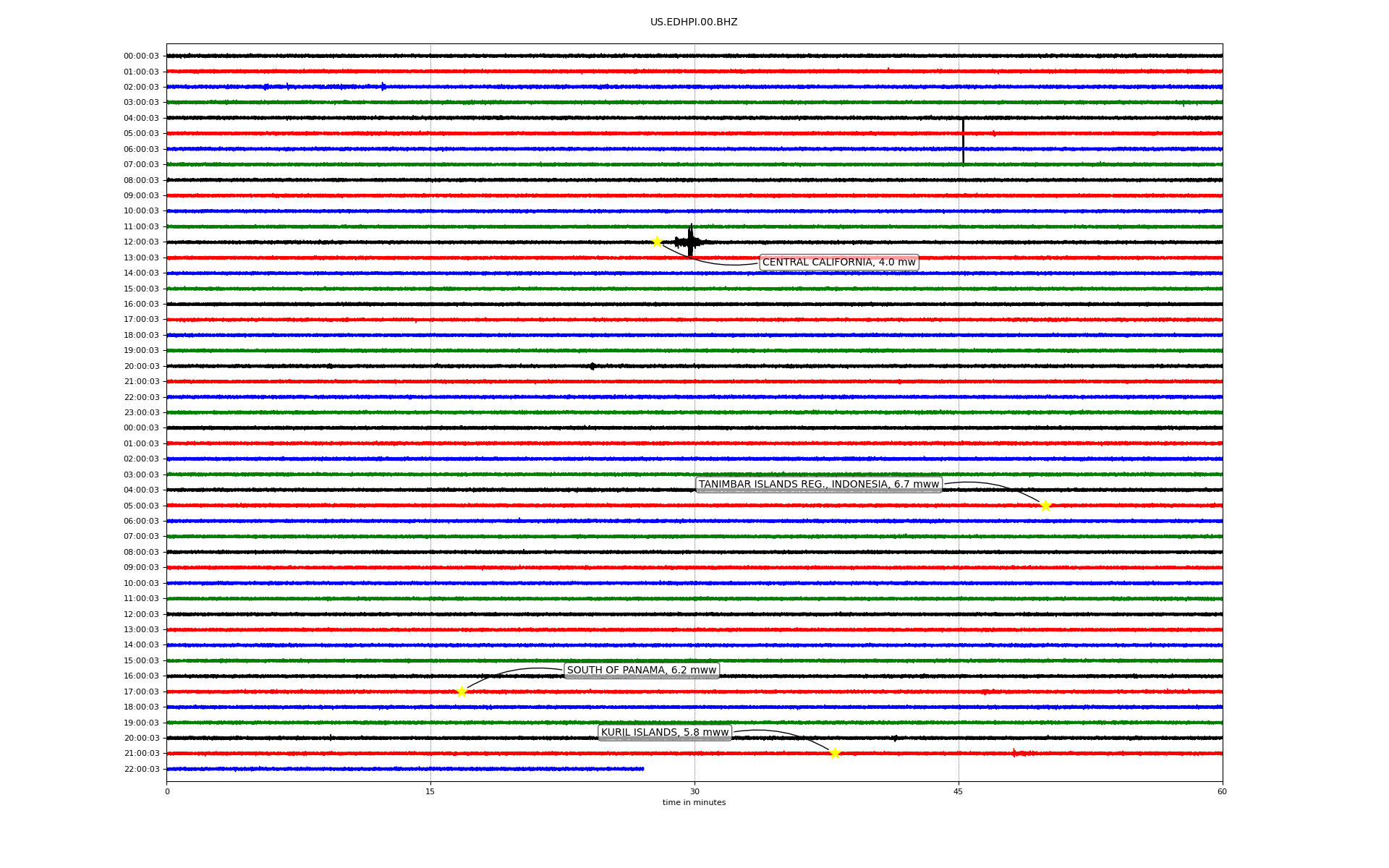
Task: Click the x-axis tick label '30'
Action: [694, 791]
